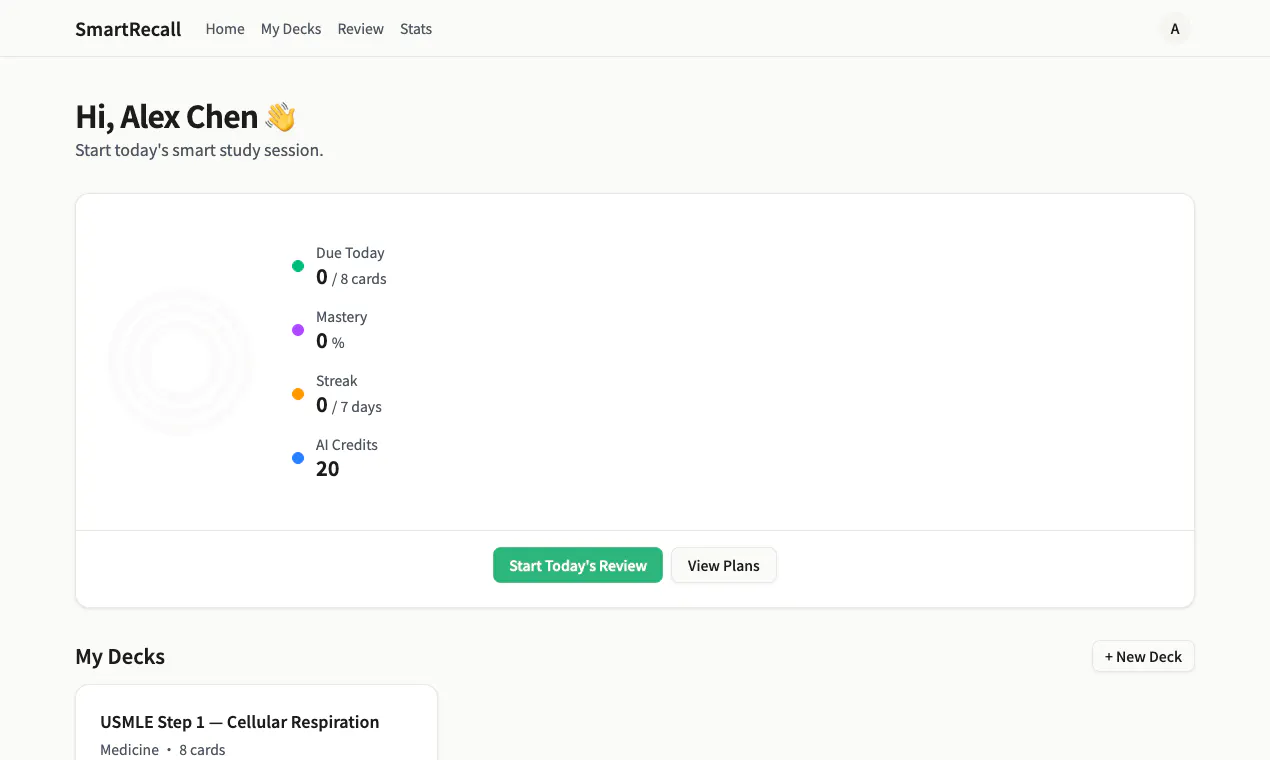
Task: Click the "/ 7 days" streak text
Action: 357,407
